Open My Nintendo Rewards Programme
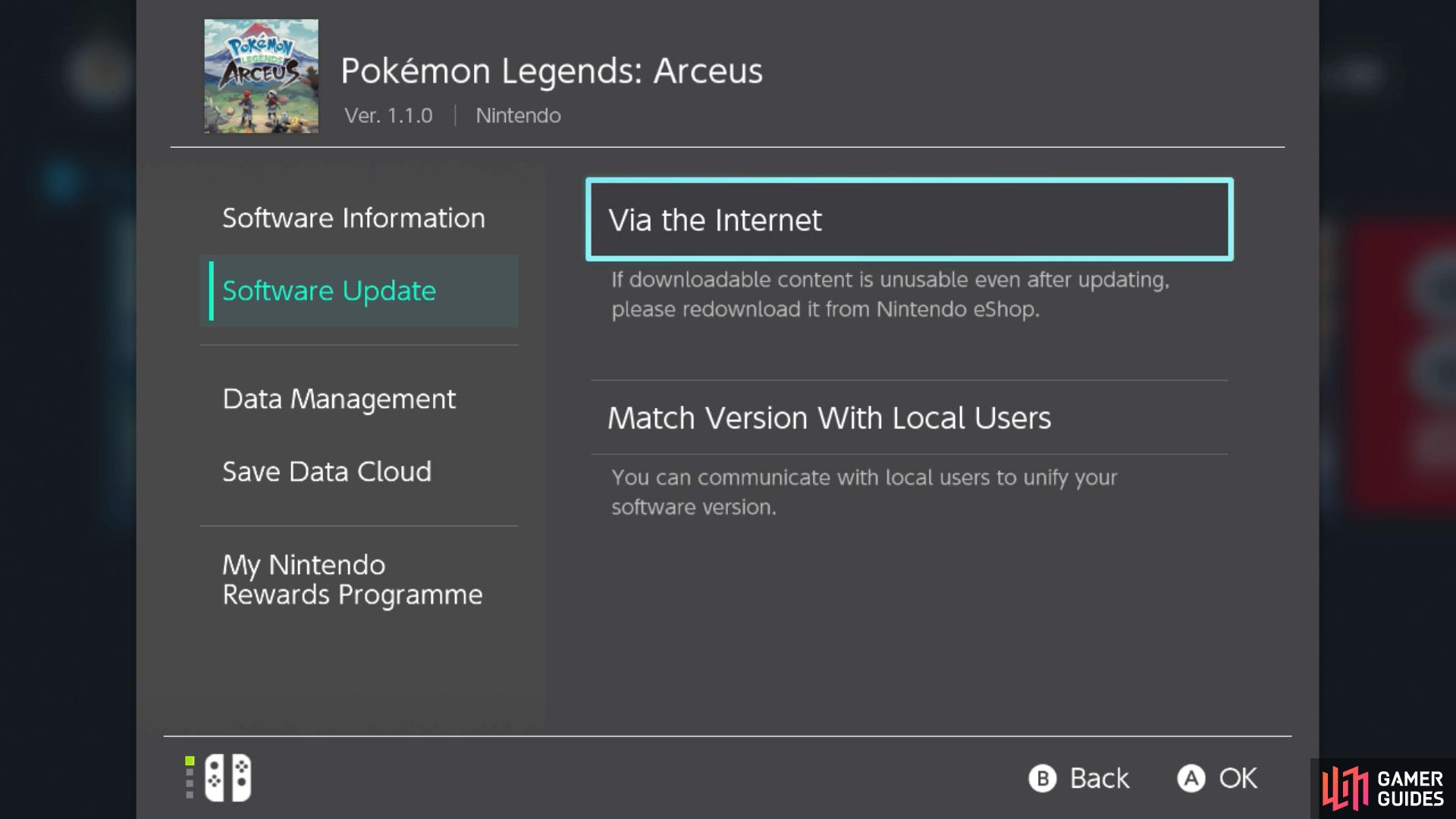1456x819 pixels. pos(352,579)
